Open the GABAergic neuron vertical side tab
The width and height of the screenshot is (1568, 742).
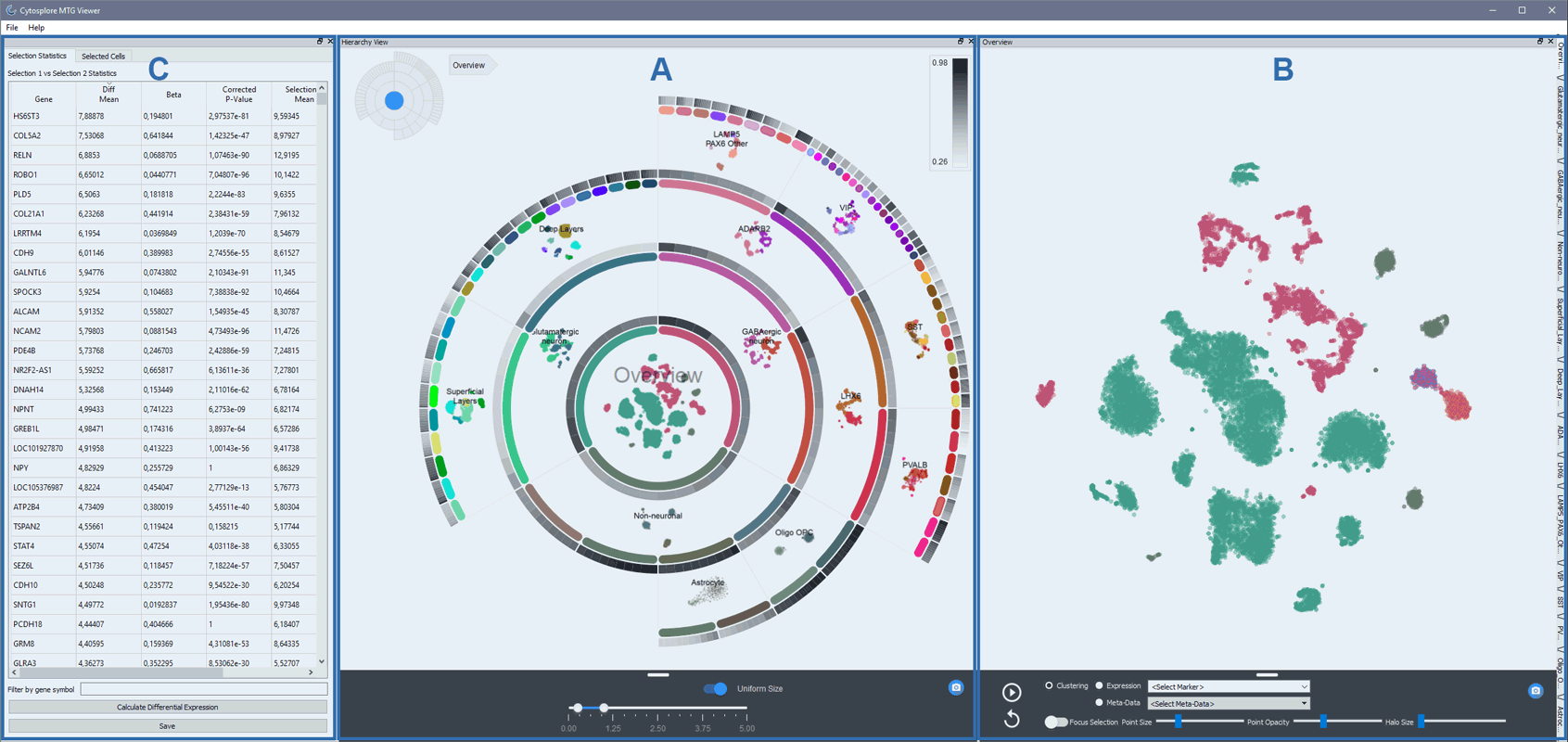click(1561, 197)
